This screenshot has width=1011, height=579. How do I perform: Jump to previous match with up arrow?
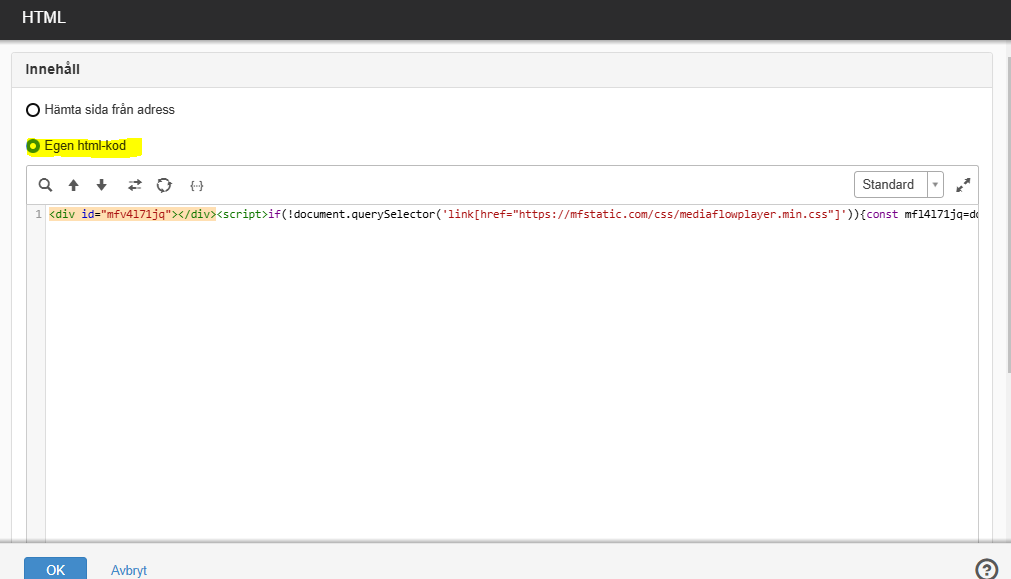coord(74,185)
